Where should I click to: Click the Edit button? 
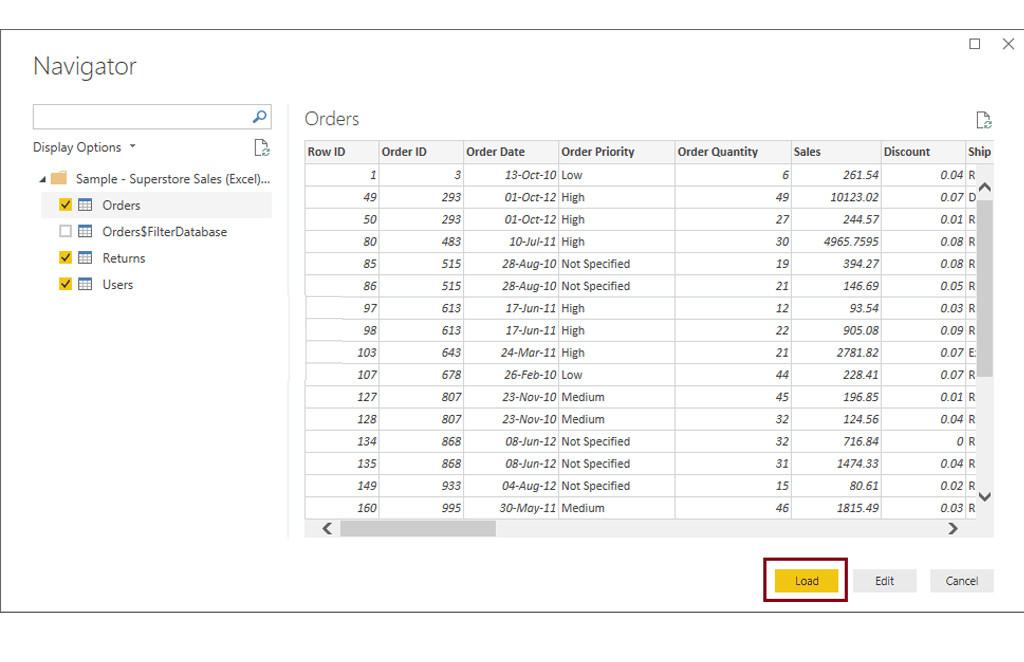pos(884,580)
